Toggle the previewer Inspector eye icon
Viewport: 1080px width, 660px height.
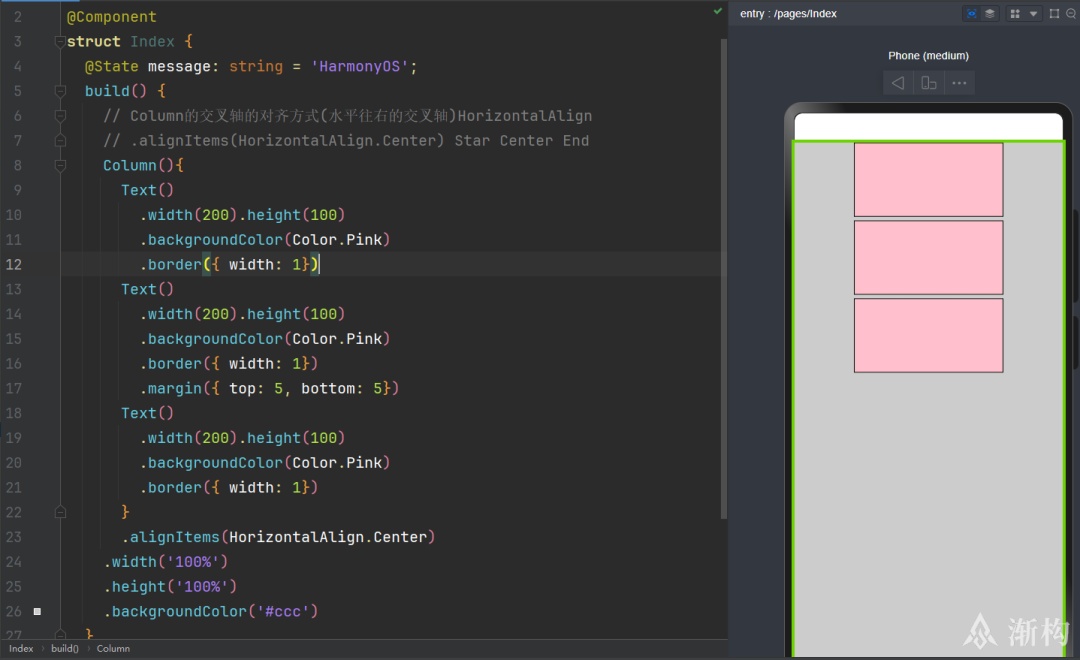point(971,14)
